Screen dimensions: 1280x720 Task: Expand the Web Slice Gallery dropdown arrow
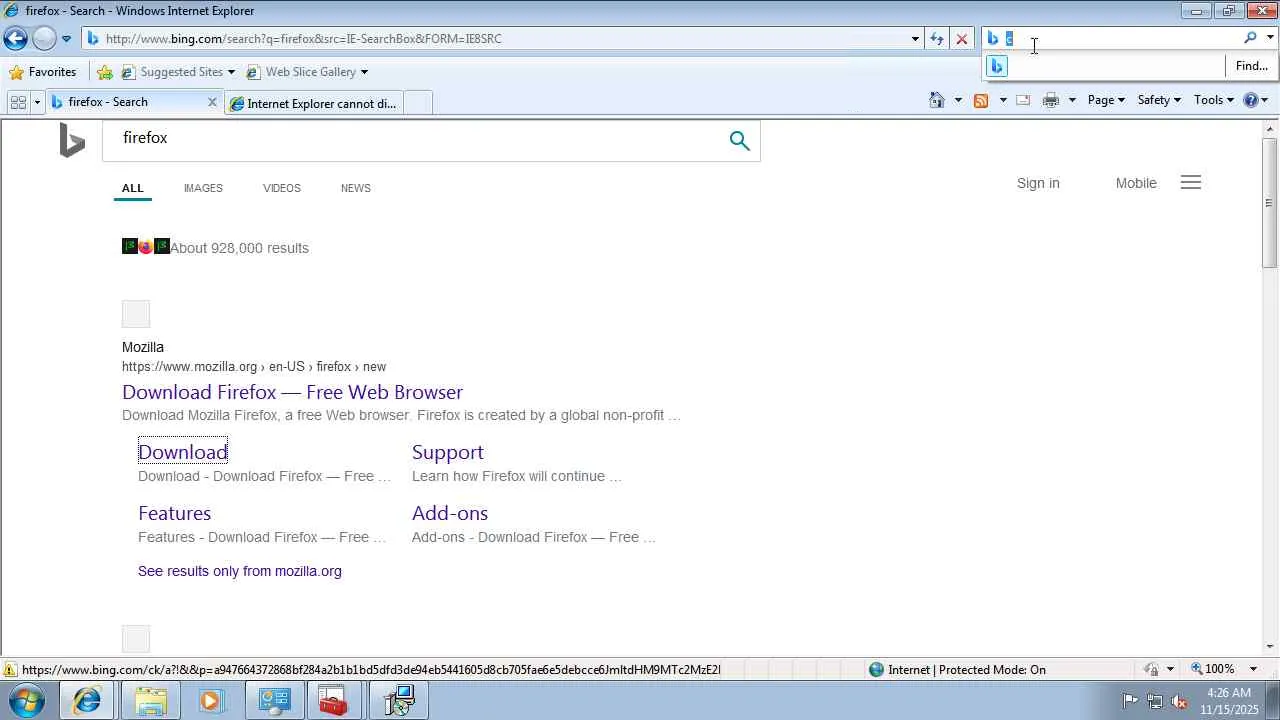tap(364, 72)
